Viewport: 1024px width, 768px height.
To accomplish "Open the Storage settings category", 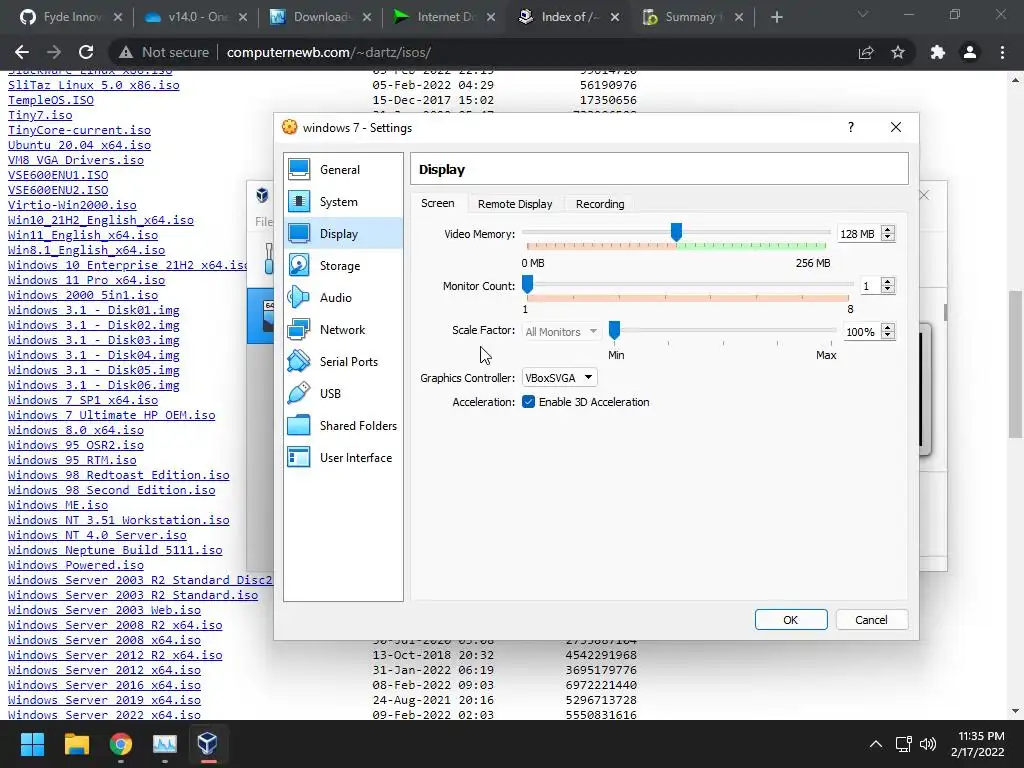I will (343, 266).
